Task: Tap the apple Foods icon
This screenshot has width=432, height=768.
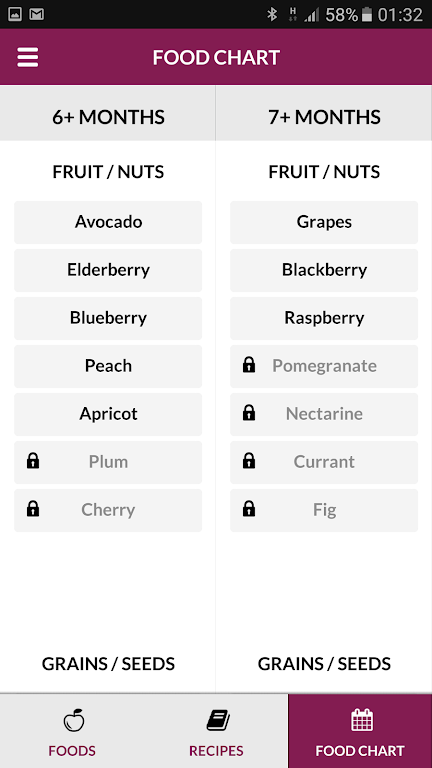Action: coord(73,720)
